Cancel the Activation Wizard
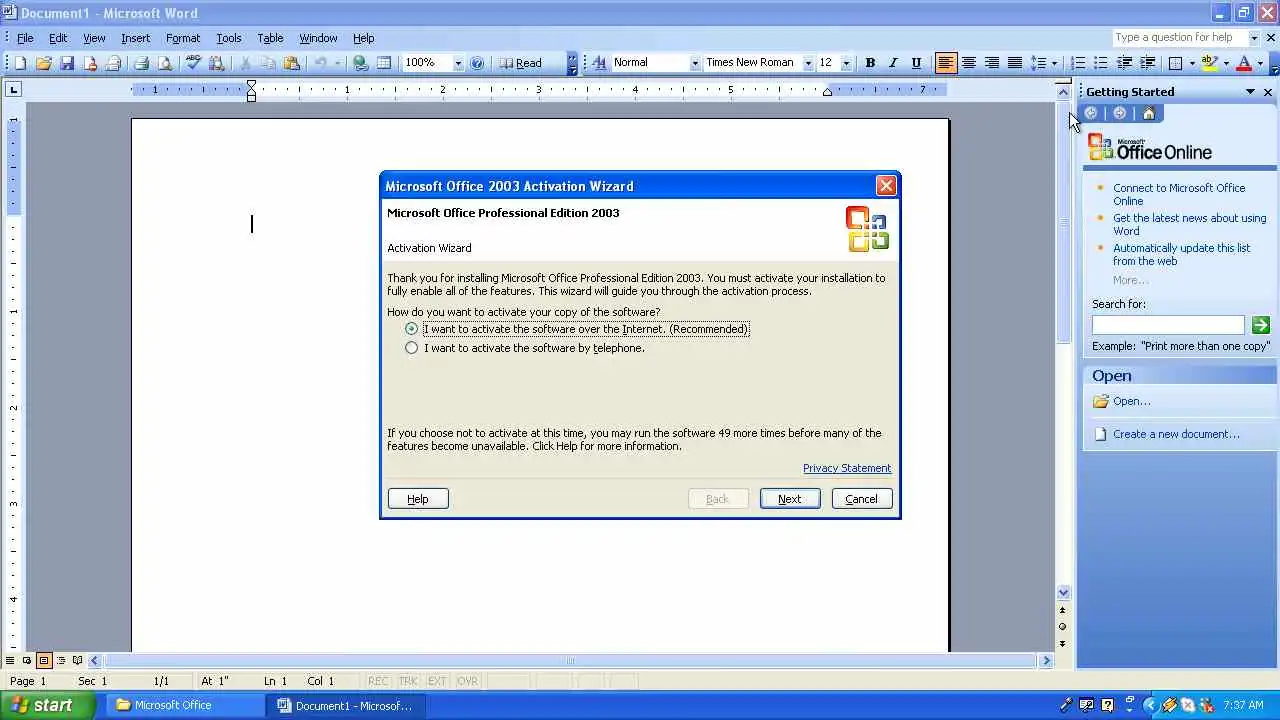The height and width of the screenshot is (720, 1280). 861,499
